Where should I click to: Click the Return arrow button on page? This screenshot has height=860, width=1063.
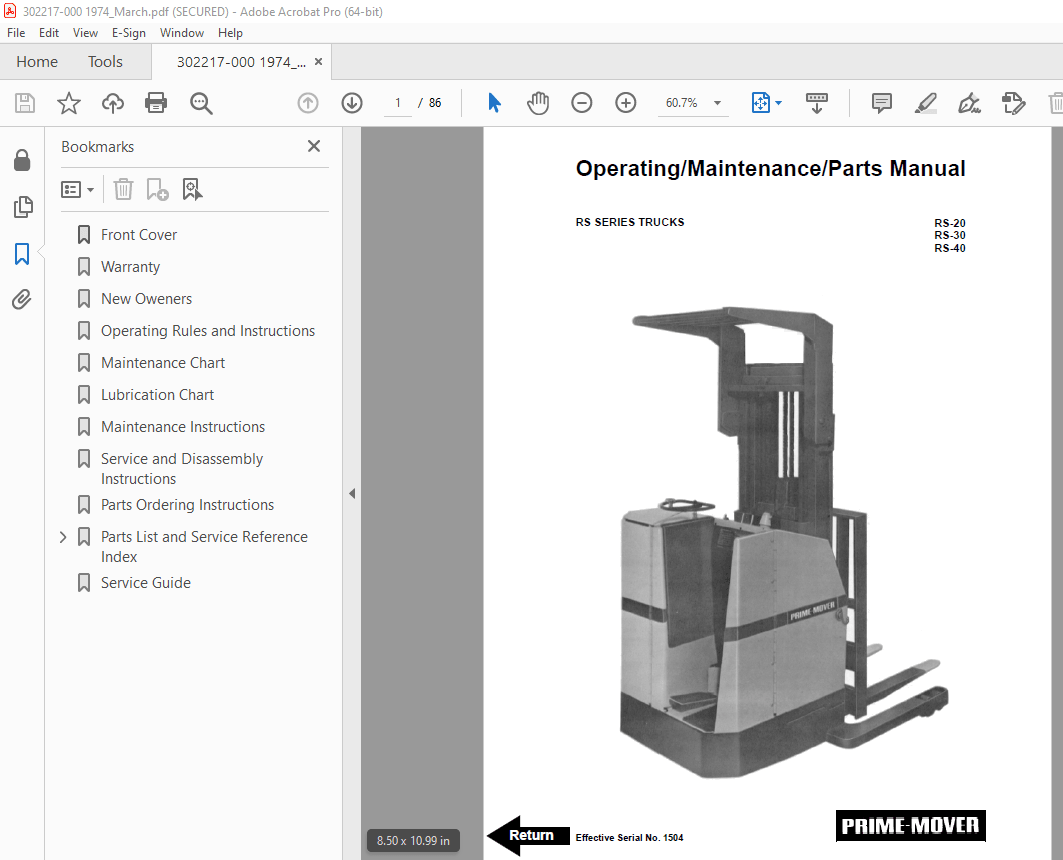point(528,836)
